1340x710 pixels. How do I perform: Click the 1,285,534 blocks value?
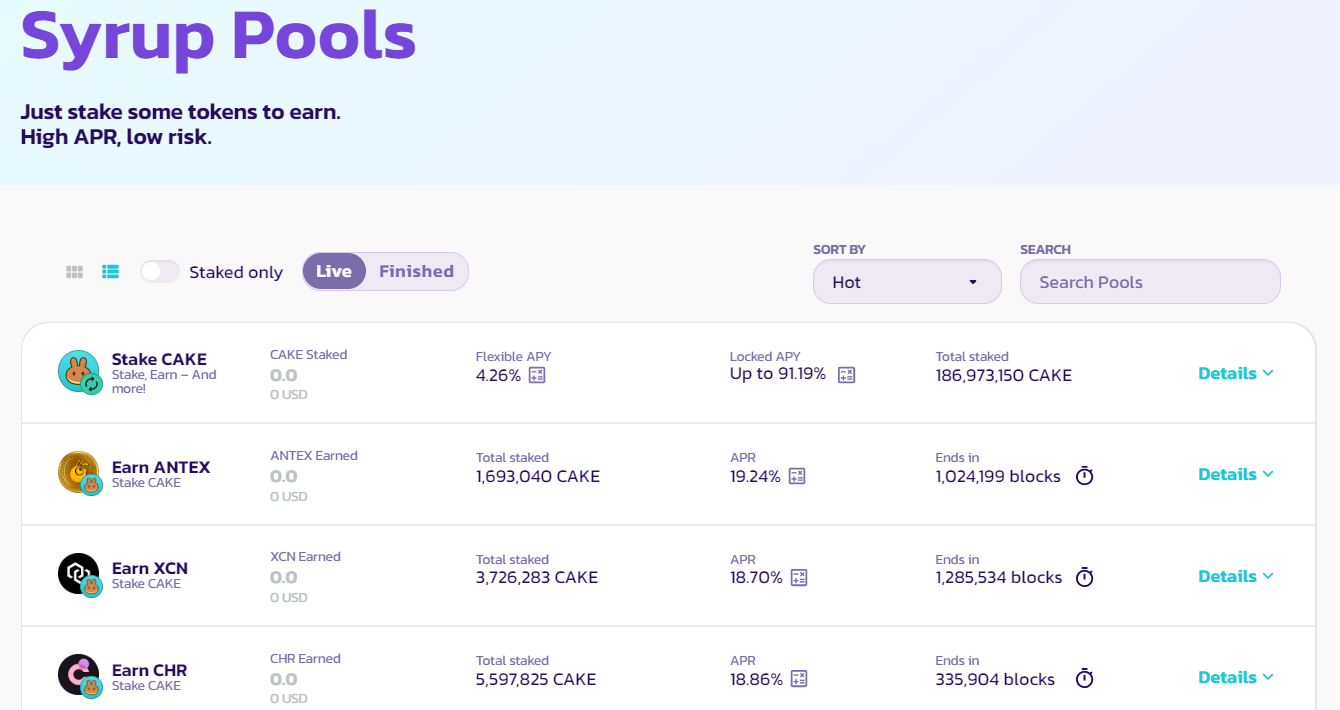coord(999,578)
